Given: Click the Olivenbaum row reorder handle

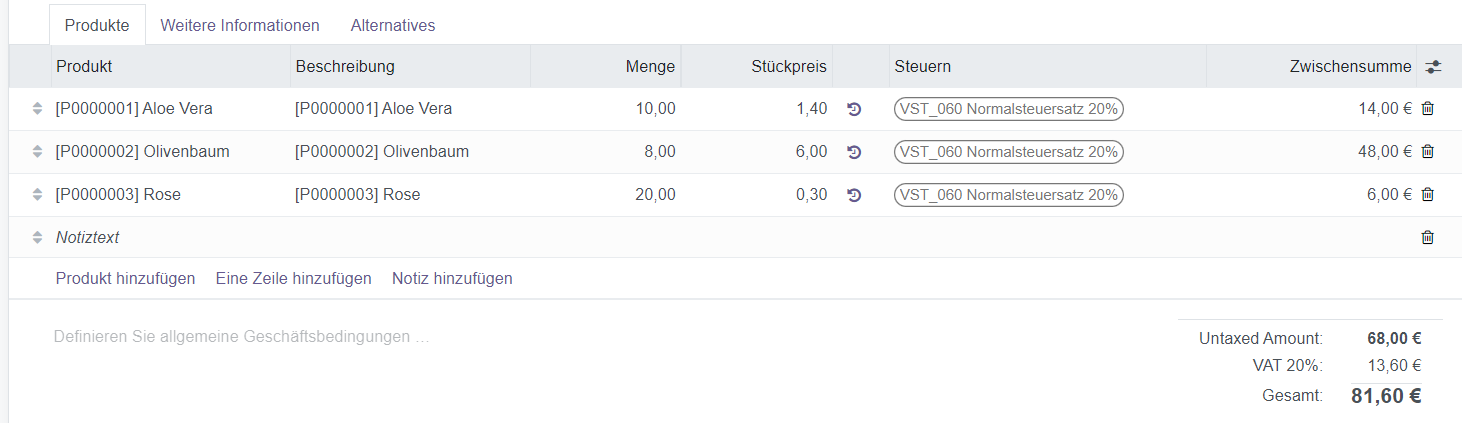Looking at the screenshot, I should click(37, 152).
